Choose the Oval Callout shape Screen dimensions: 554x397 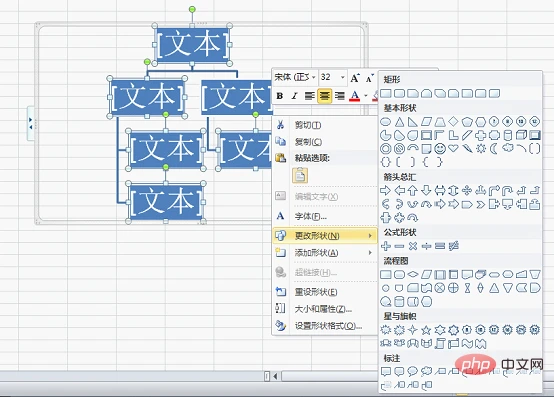coord(413,372)
